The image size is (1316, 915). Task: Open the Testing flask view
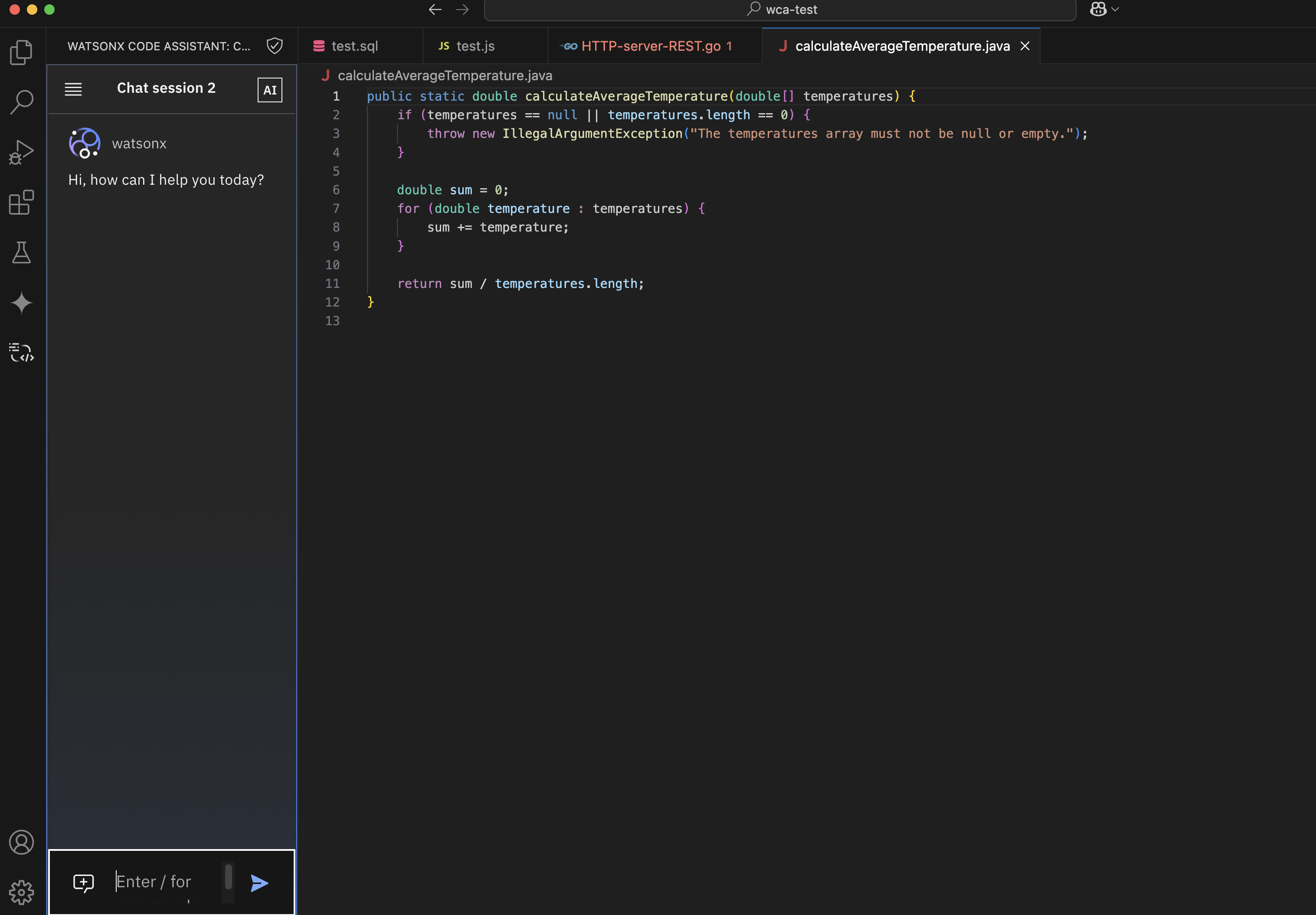click(22, 252)
